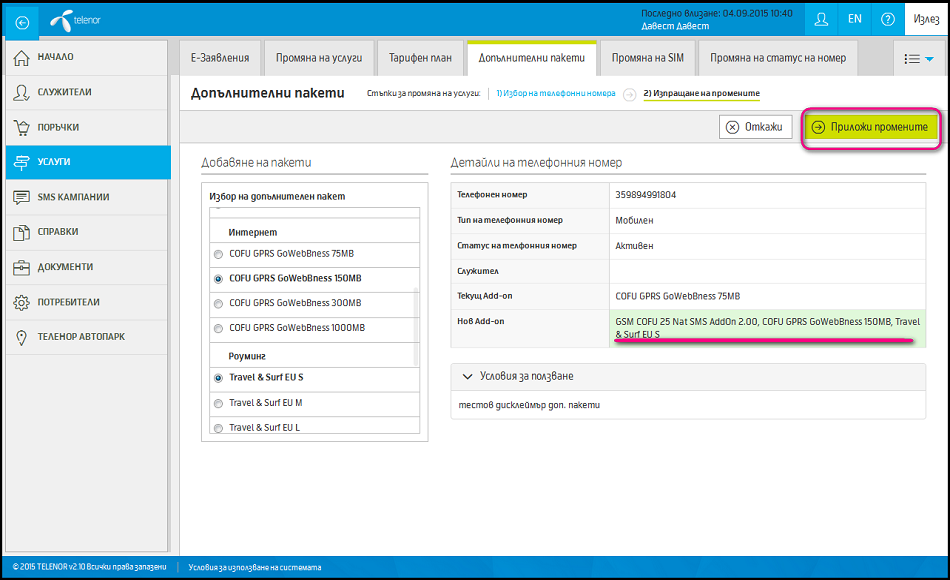This screenshot has width=950, height=580.
Task: Click the package list vertical scrollbar
Action: tap(416, 327)
